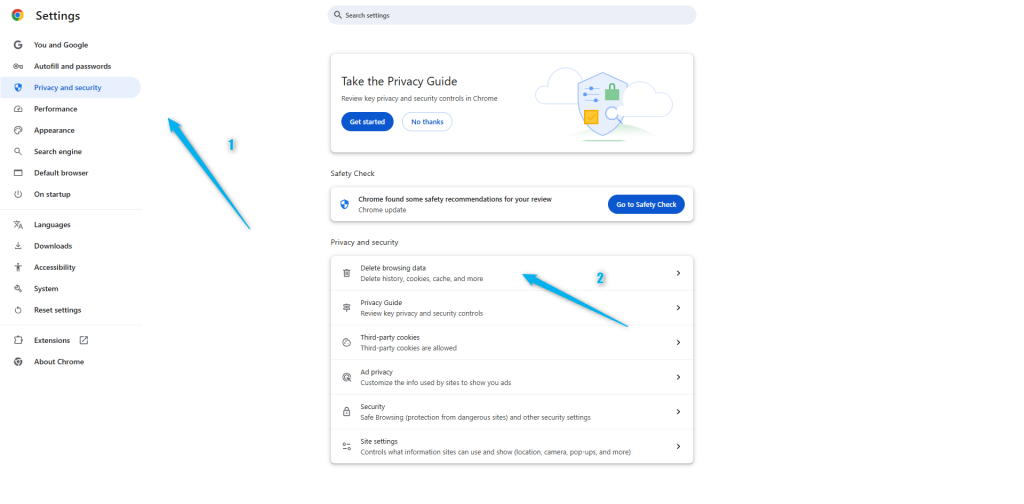The height and width of the screenshot is (504, 1024).
Task: Click the trash icon beside Delete browsing data
Action: click(x=346, y=273)
